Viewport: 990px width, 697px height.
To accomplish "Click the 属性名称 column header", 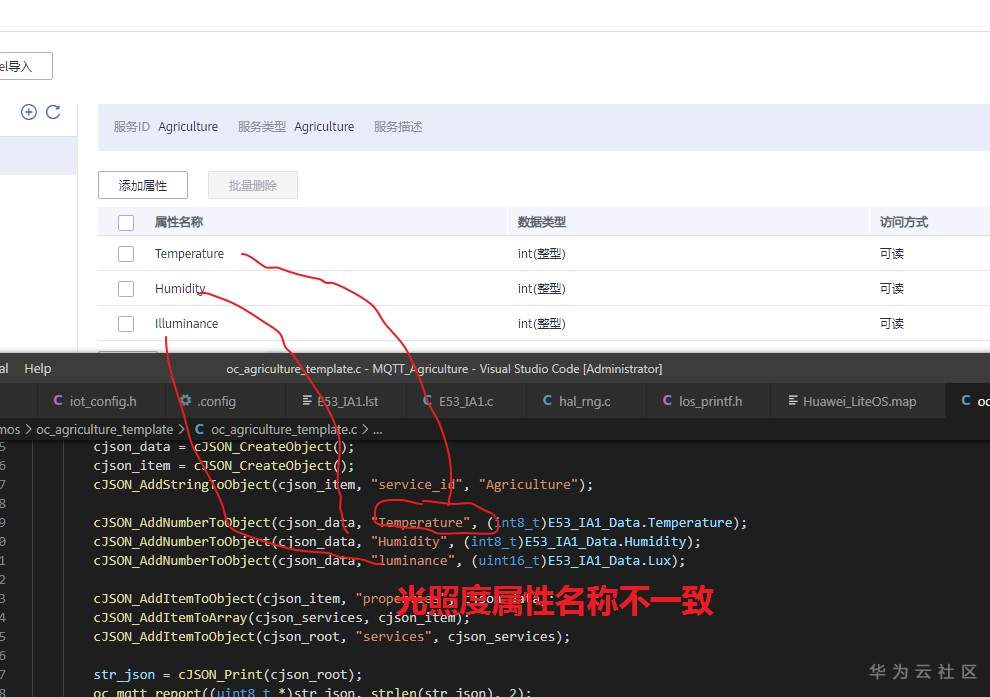I will point(179,222).
